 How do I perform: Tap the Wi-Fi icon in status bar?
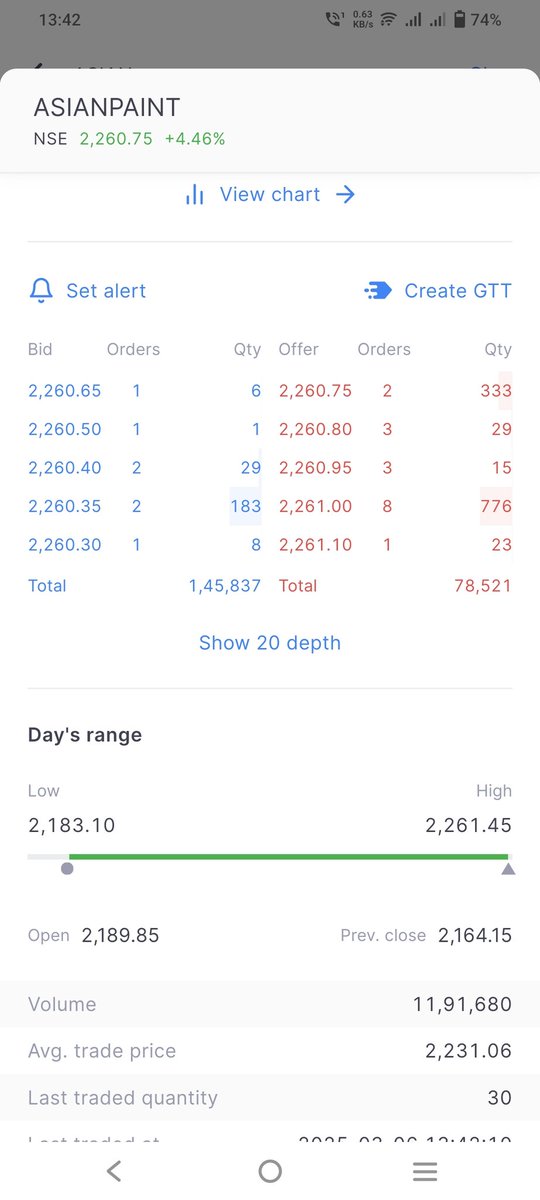pos(388,20)
